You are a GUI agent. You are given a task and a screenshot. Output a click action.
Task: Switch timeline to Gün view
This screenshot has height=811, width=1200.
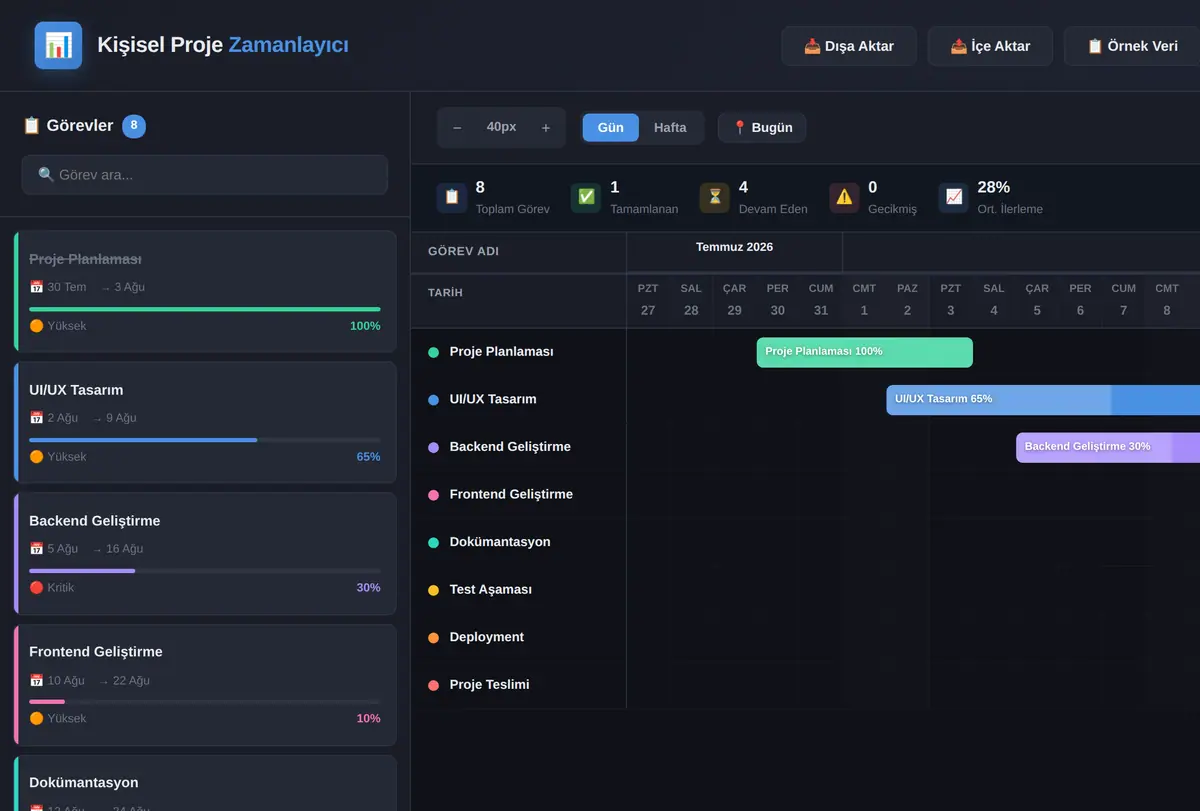(611, 127)
